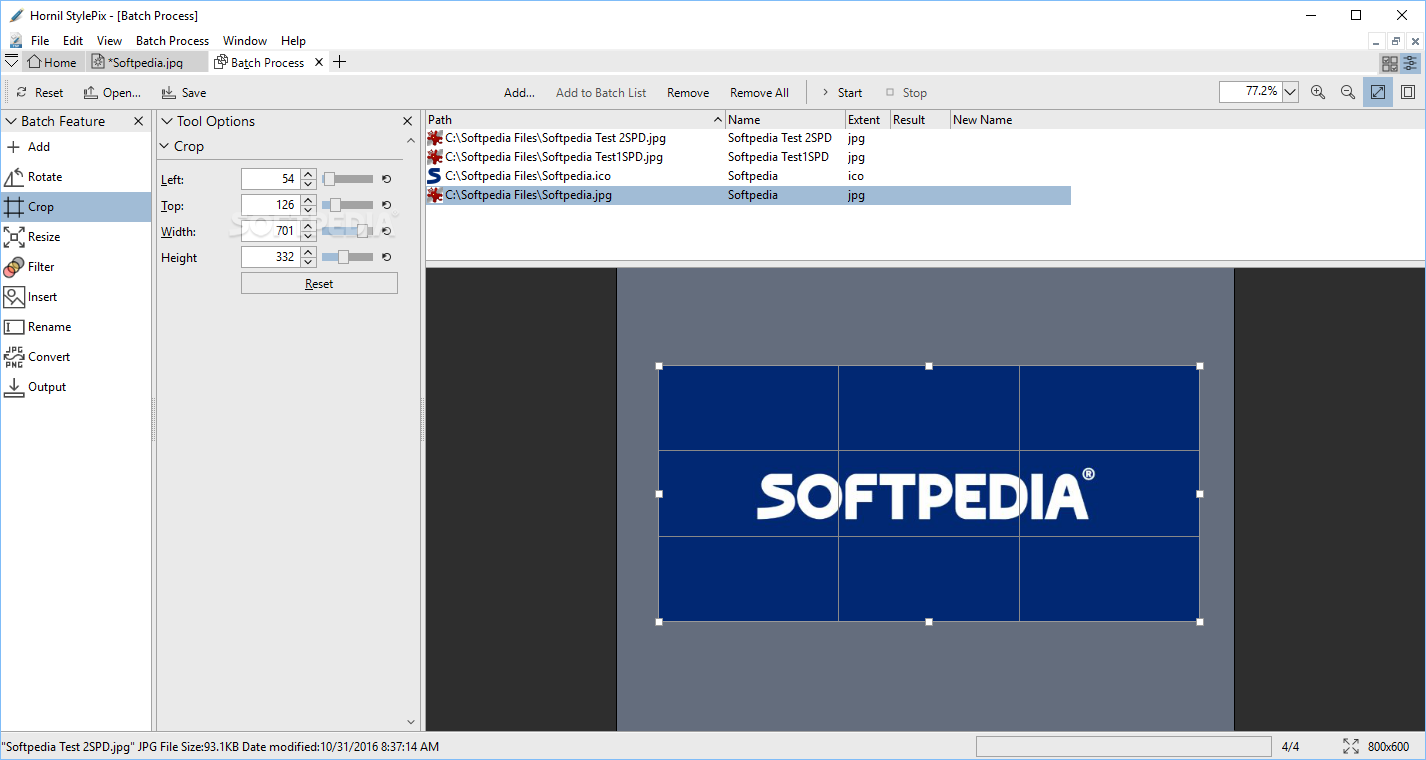Toggle the thumbnail grid view icon
The height and width of the screenshot is (760, 1426).
pos(1390,63)
